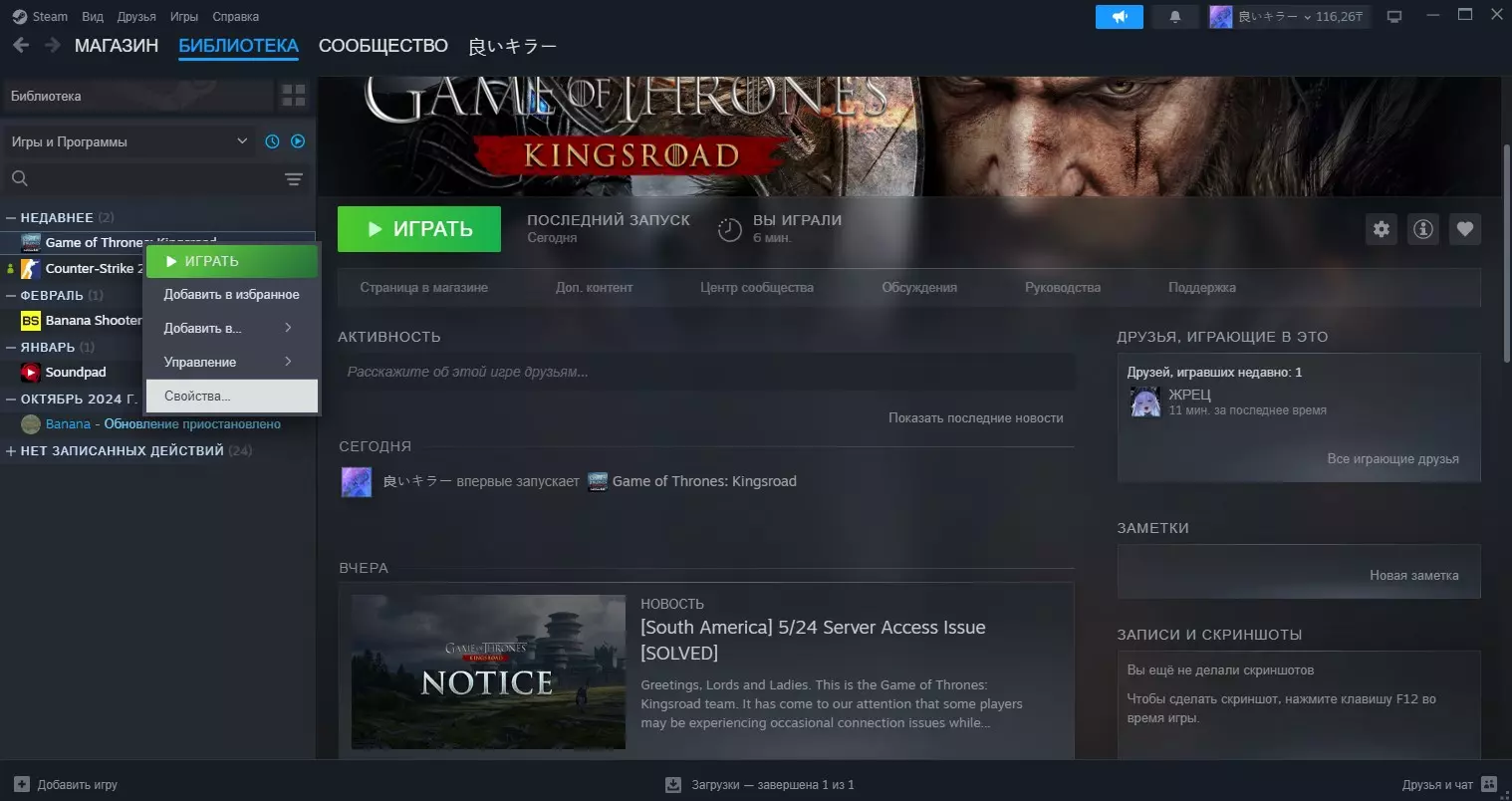
Task: Open the Поддержка tab
Action: [x=1202, y=288]
